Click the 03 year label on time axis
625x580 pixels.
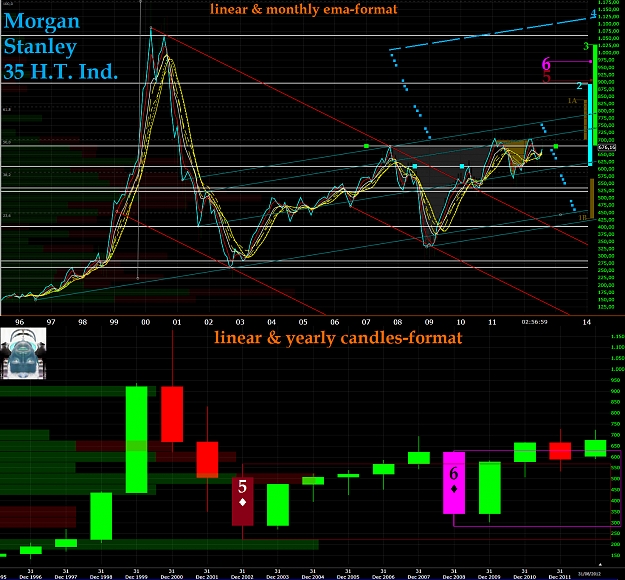point(240,322)
